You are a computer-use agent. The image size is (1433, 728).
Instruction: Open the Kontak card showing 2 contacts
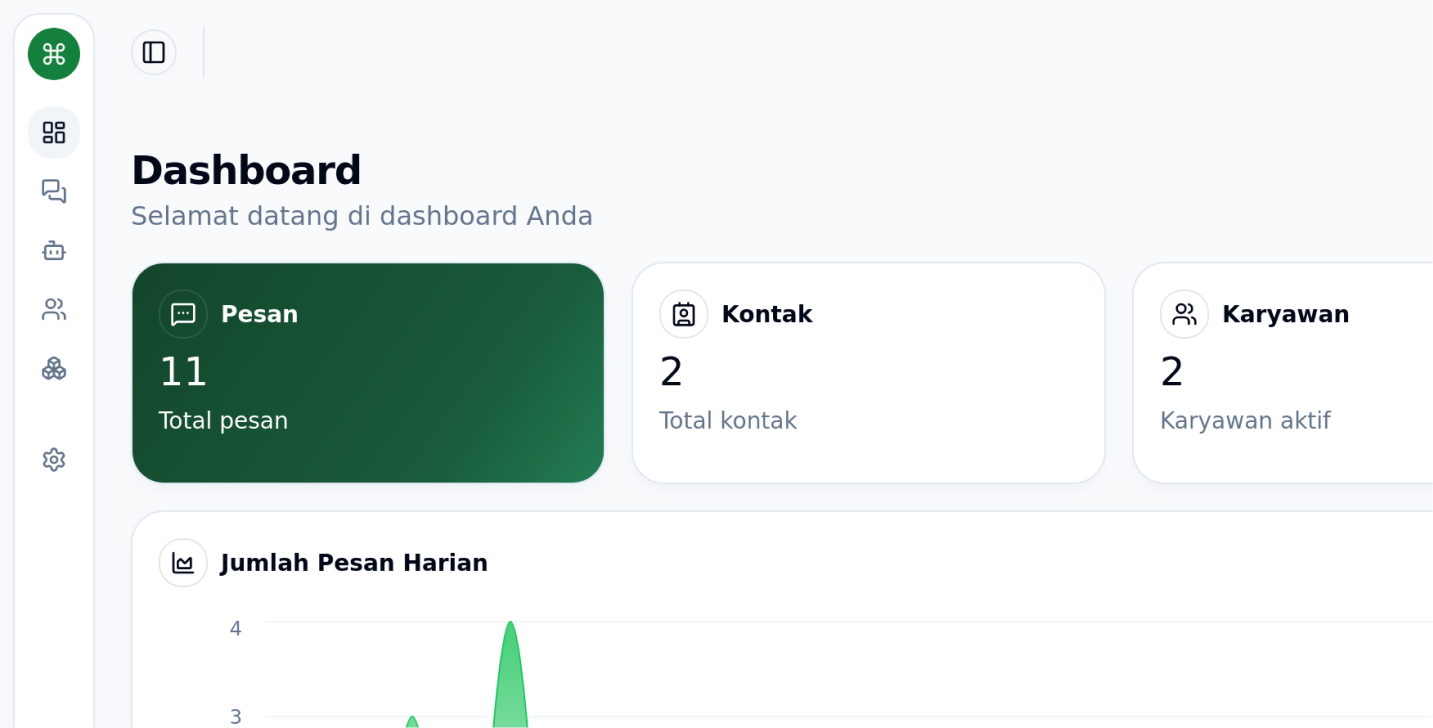868,373
